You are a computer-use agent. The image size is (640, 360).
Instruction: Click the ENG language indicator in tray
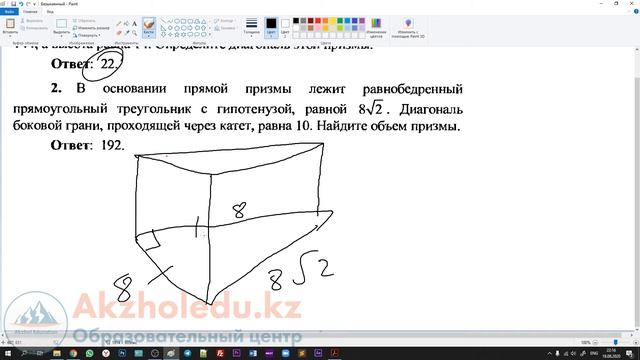point(594,353)
